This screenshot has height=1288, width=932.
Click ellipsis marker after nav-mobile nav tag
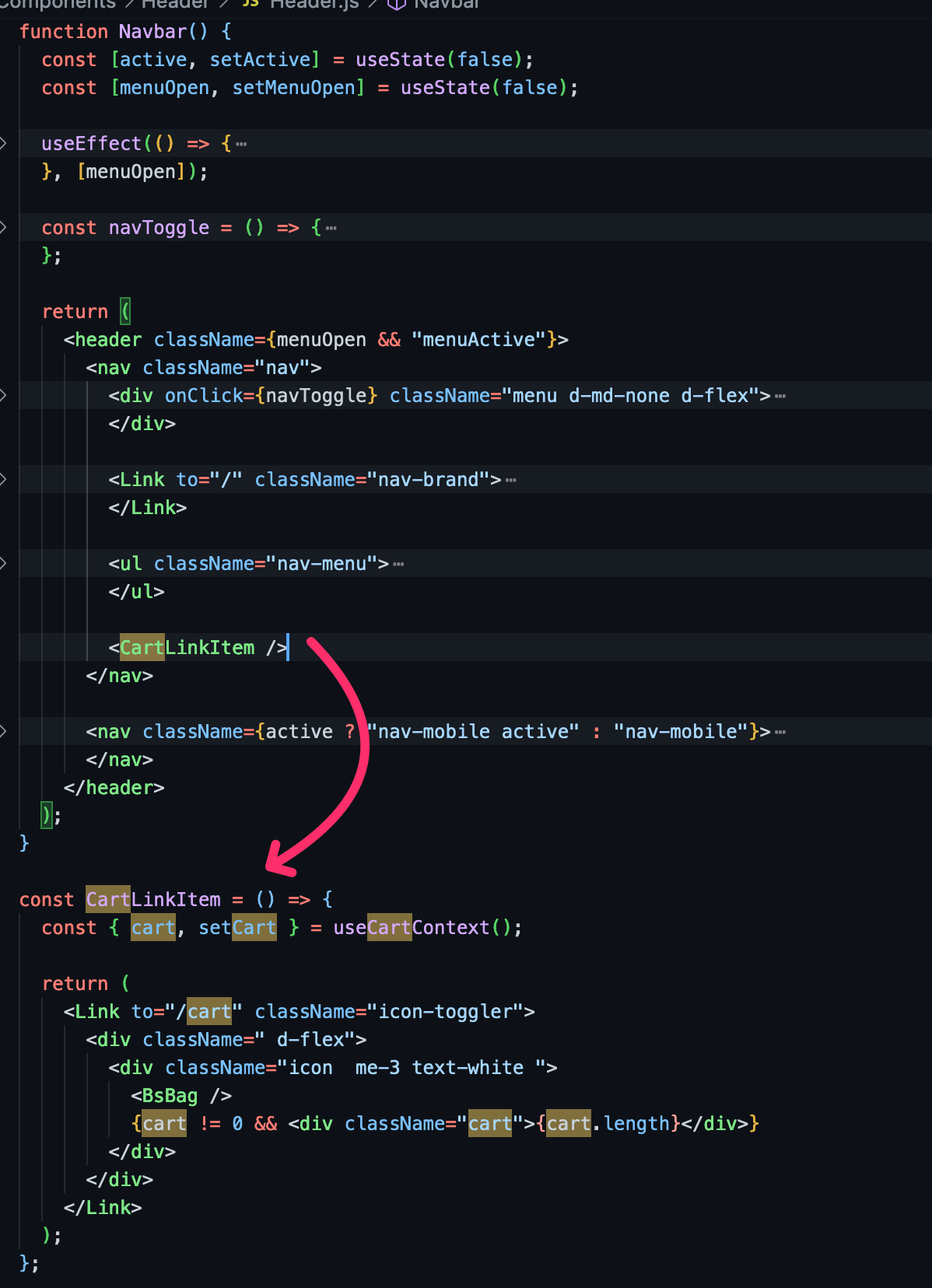coord(780,732)
